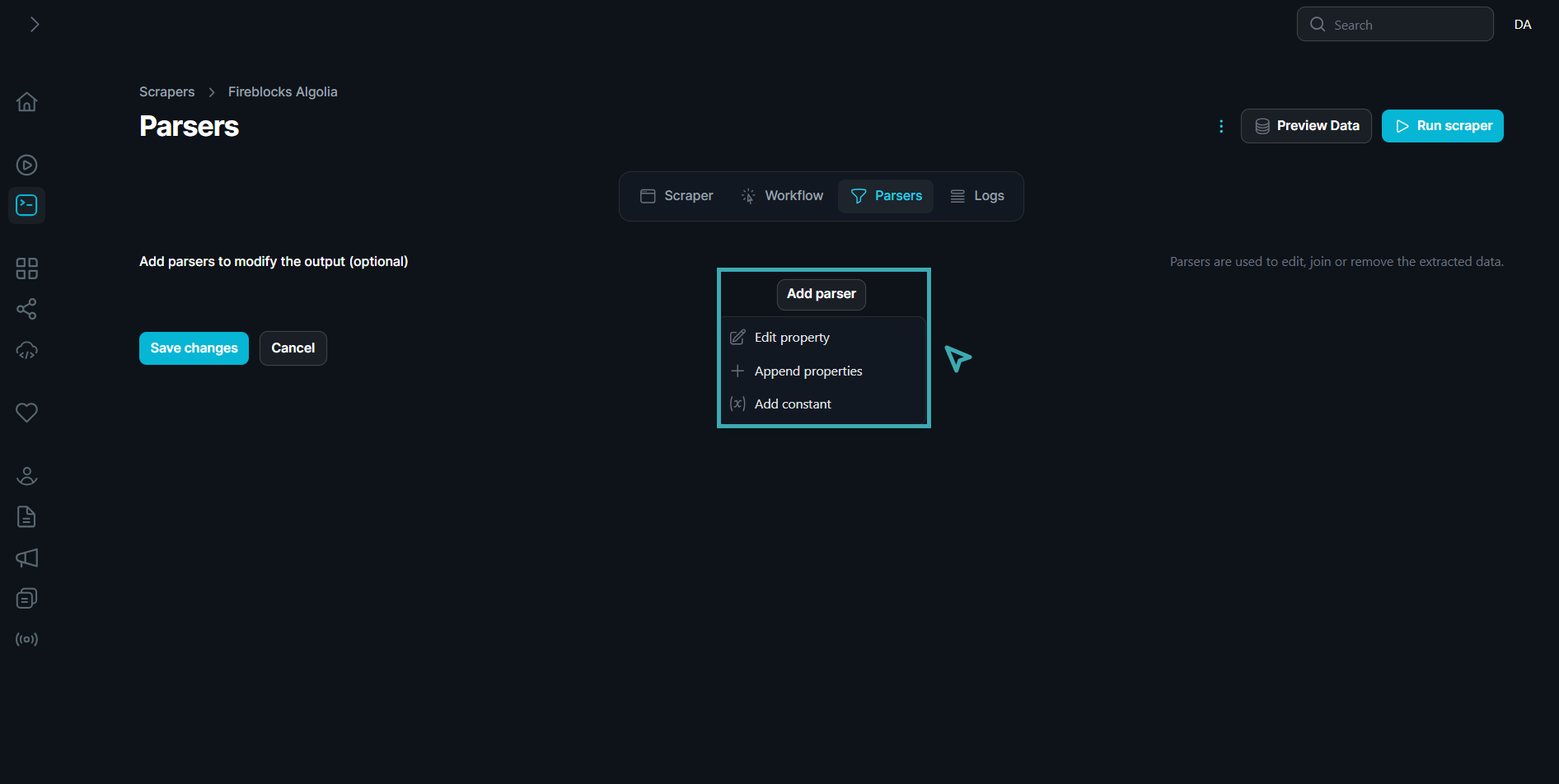Screen dimensions: 1559x784
Task: Choose Add constant from the parser menu
Action: click(x=824, y=404)
